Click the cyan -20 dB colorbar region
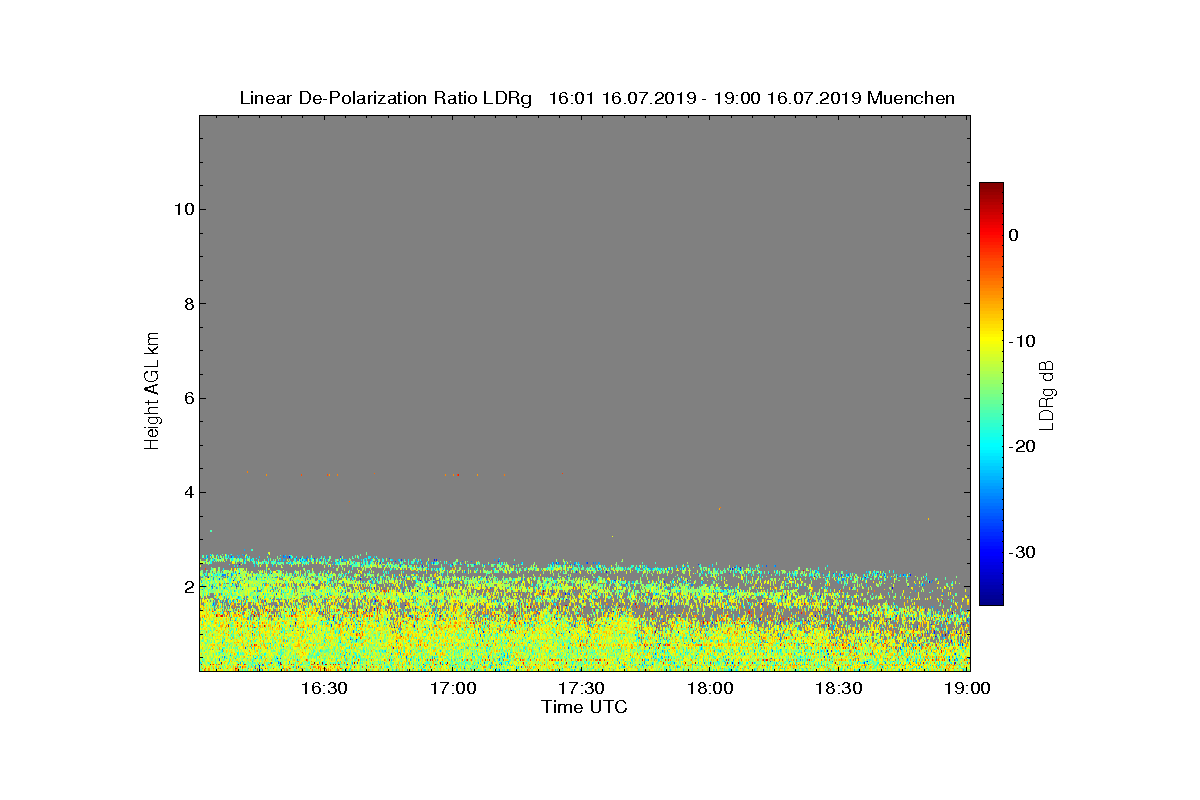This screenshot has width=1200, height=800. [x=991, y=446]
